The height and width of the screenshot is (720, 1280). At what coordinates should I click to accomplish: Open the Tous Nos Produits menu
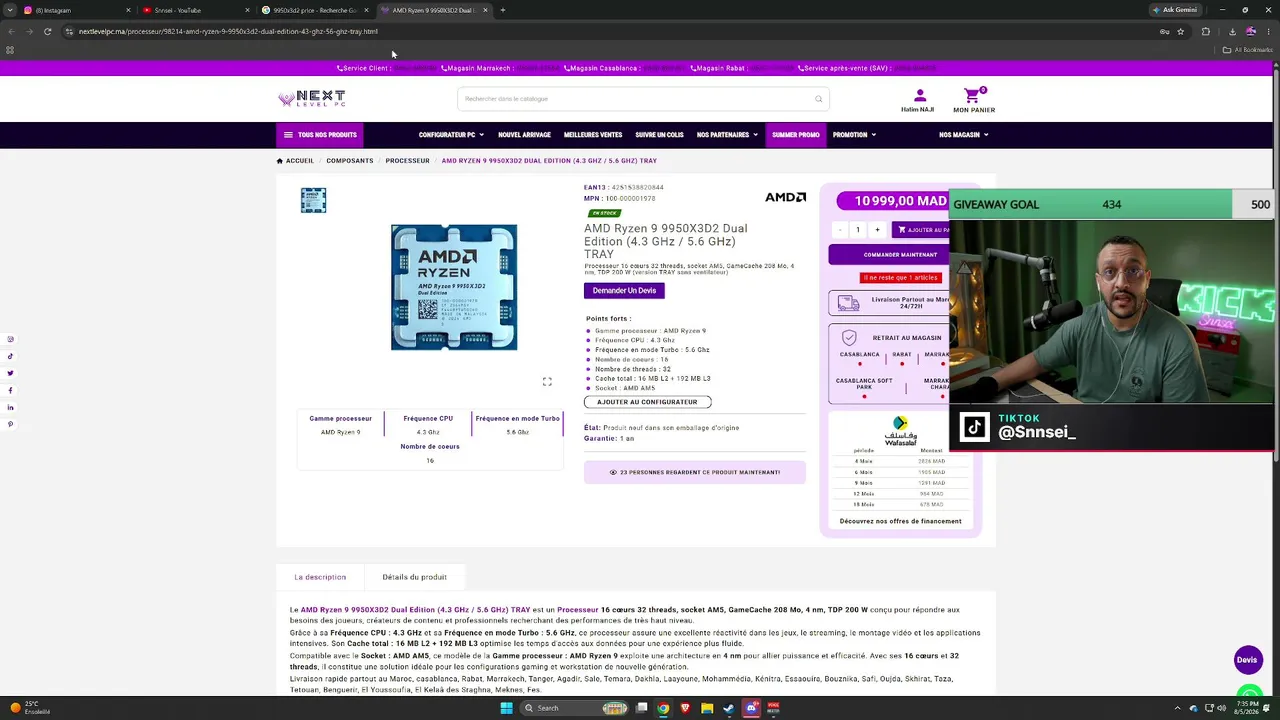[x=320, y=135]
